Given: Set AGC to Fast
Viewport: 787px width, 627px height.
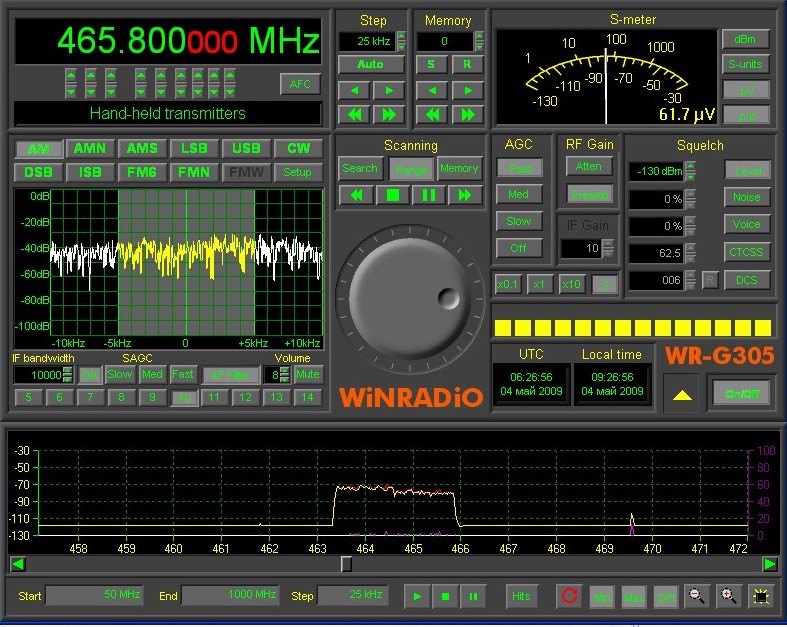Looking at the screenshot, I should pos(519,168).
